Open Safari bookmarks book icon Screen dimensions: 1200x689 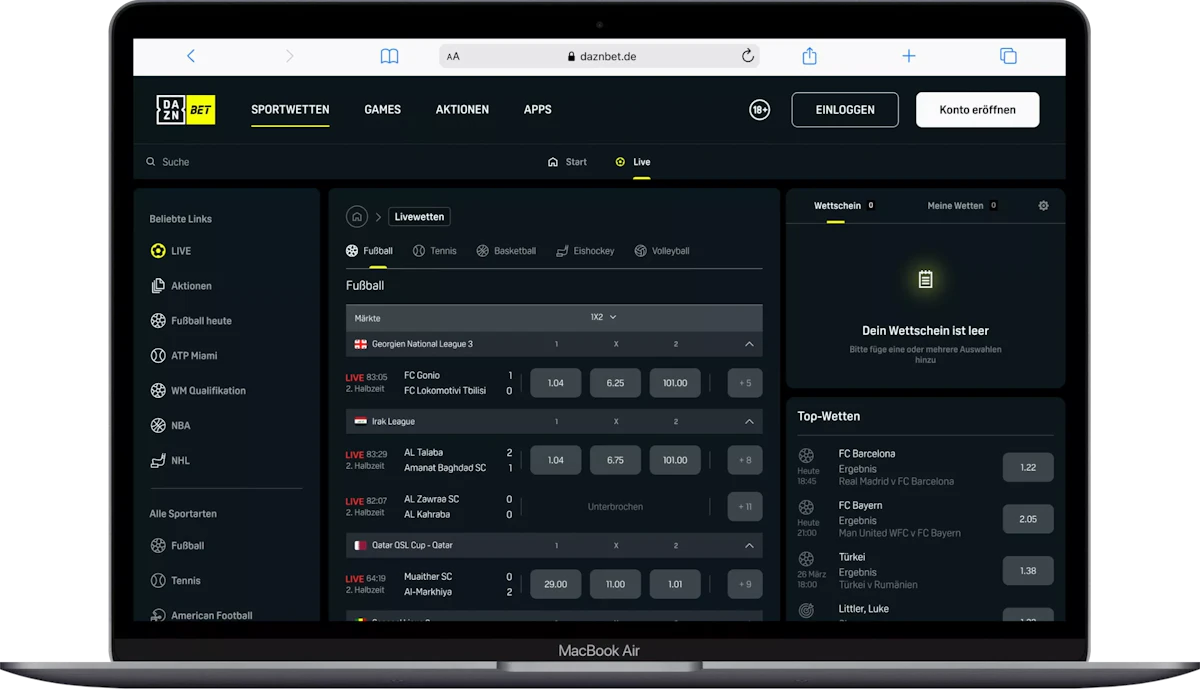click(389, 57)
